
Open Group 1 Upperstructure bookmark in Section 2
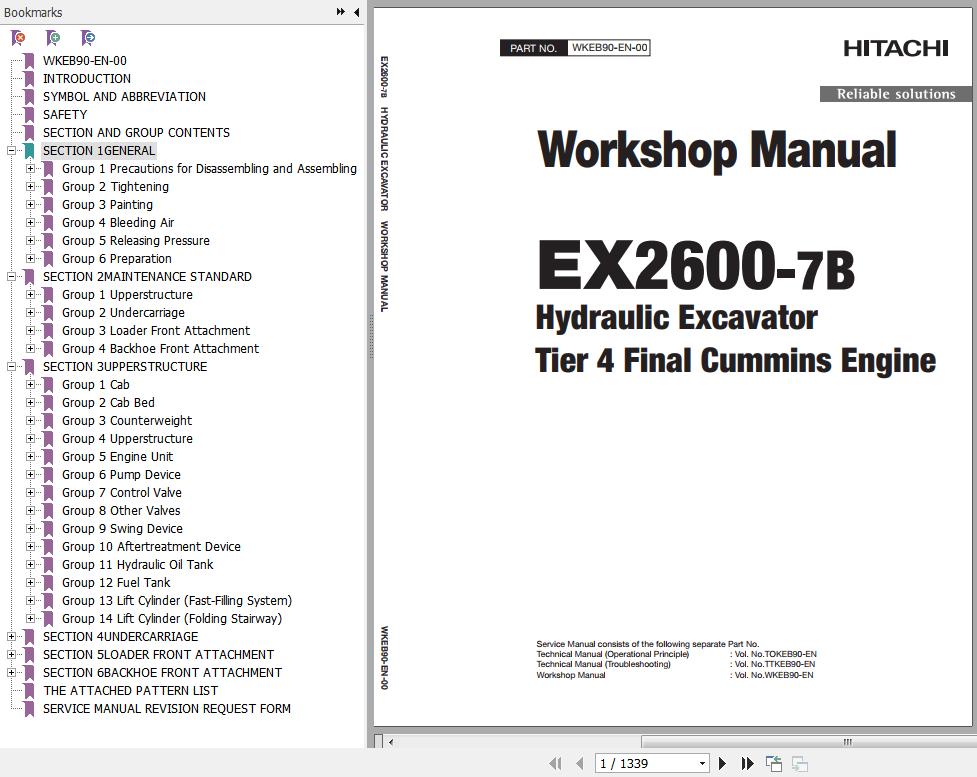coord(127,295)
